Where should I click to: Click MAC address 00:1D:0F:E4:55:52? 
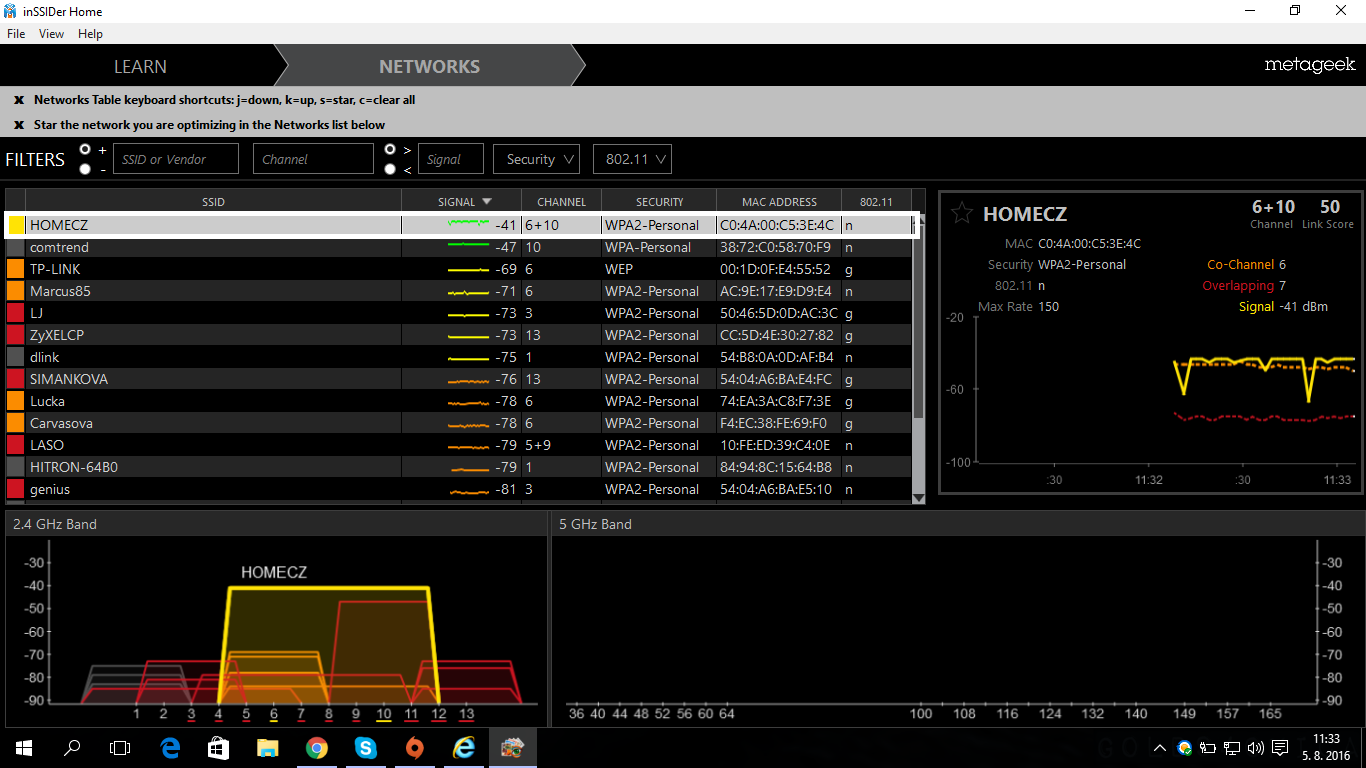[775, 269]
